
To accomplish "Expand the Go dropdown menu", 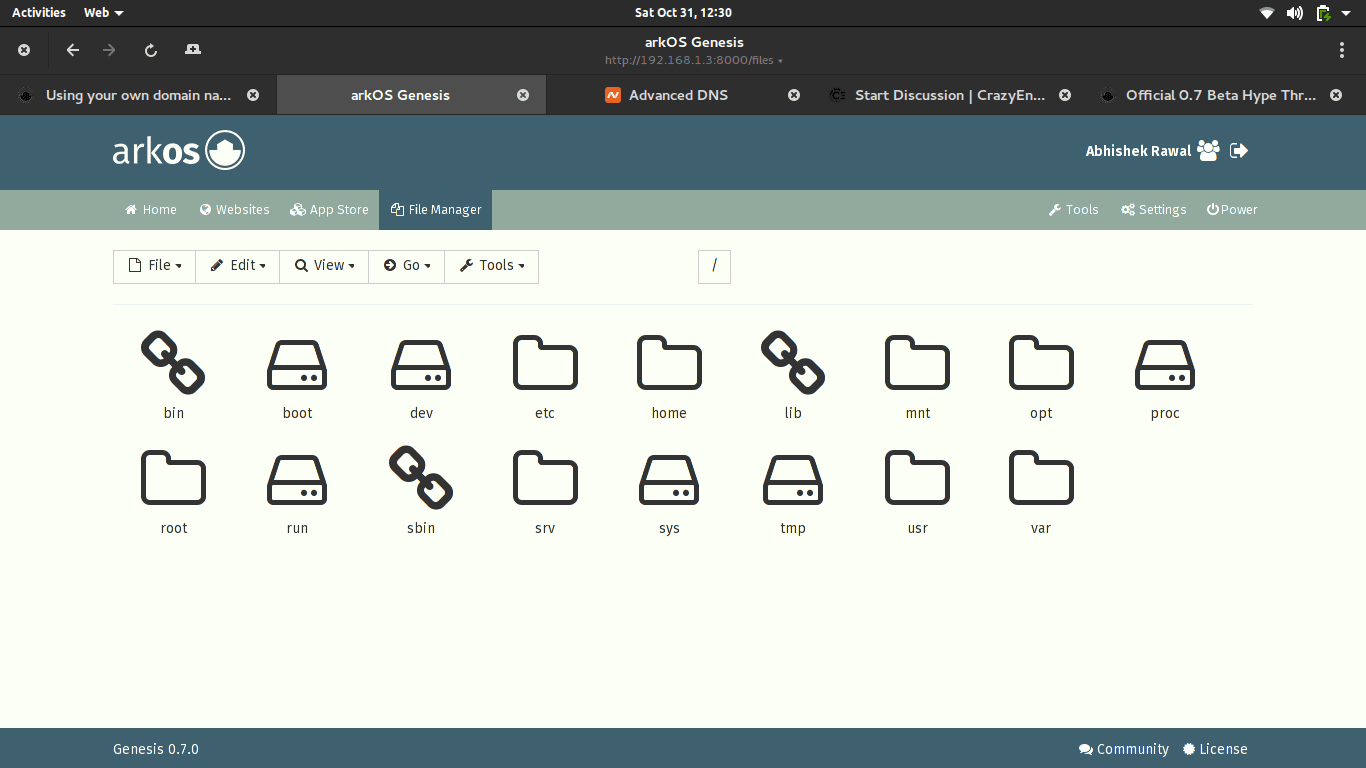I will [407, 266].
